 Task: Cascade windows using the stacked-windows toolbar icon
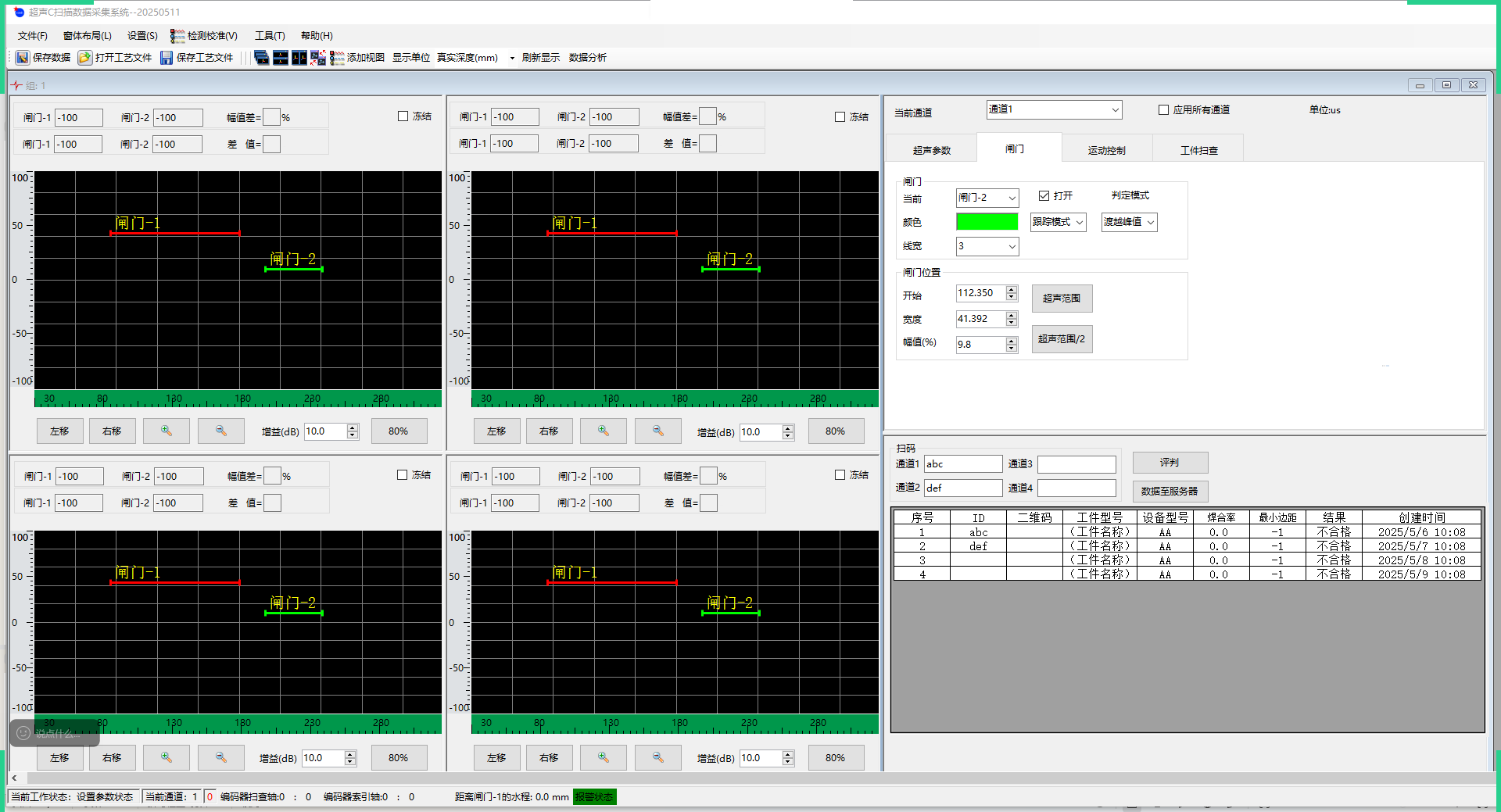coord(262,58)
